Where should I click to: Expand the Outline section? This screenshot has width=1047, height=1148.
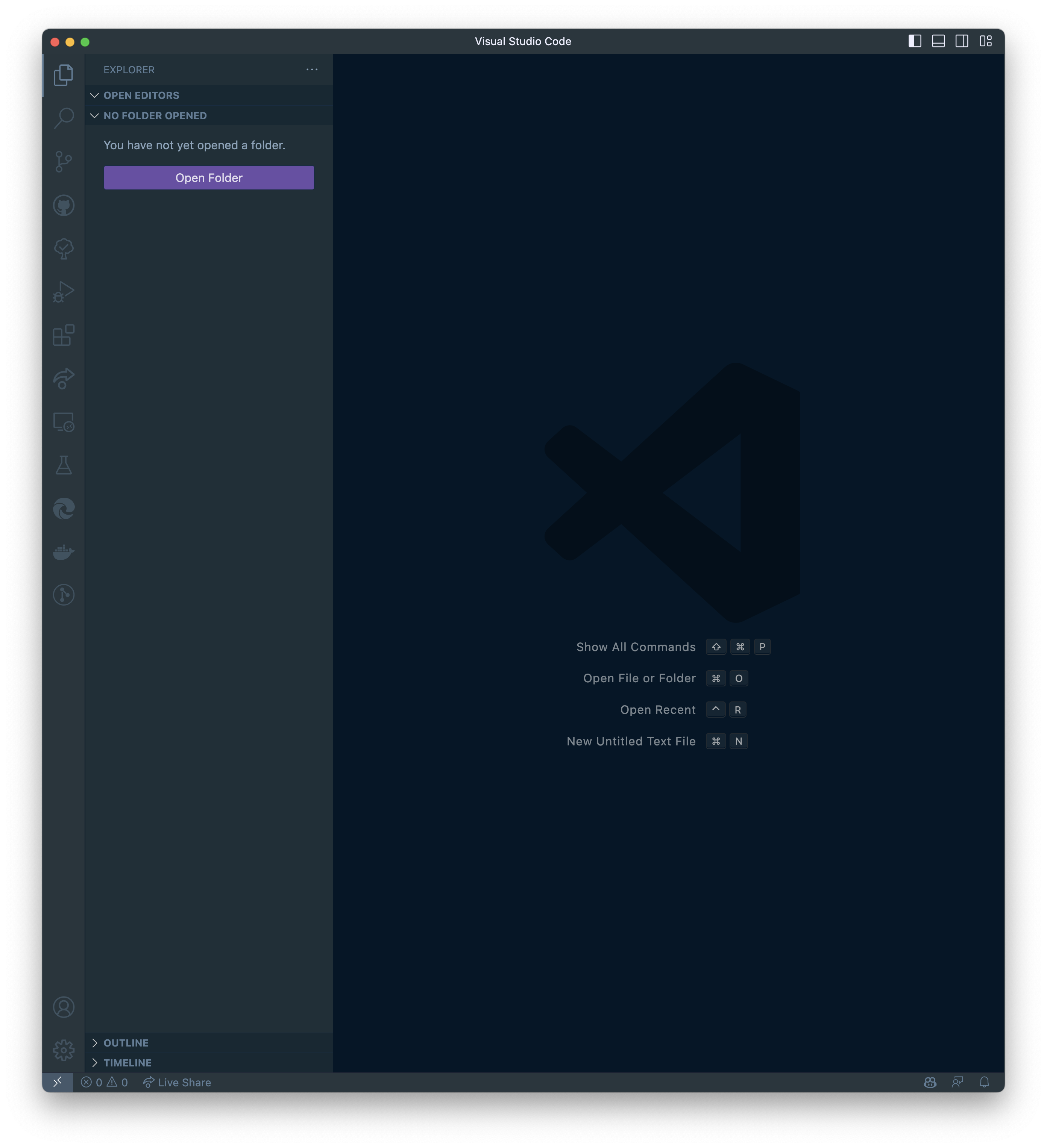click(x=126, y=1043)
